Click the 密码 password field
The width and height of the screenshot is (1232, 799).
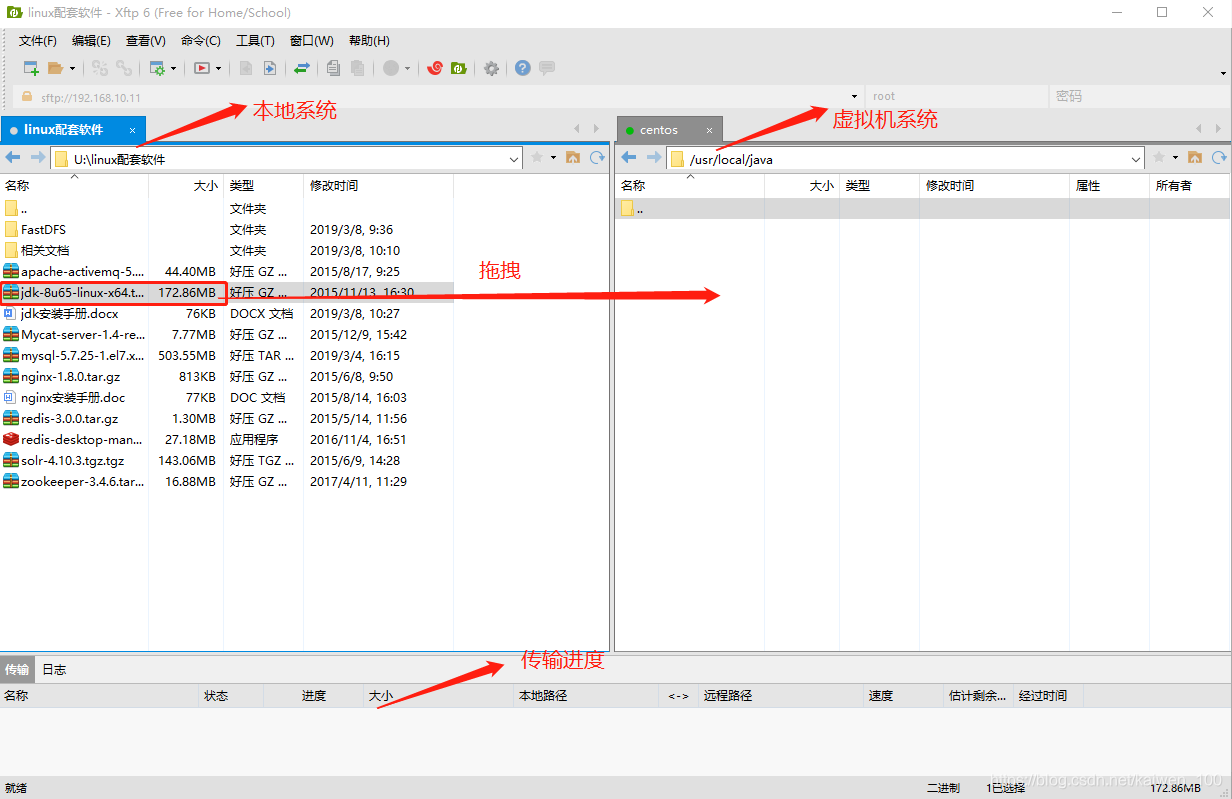tap(1138, 97)
